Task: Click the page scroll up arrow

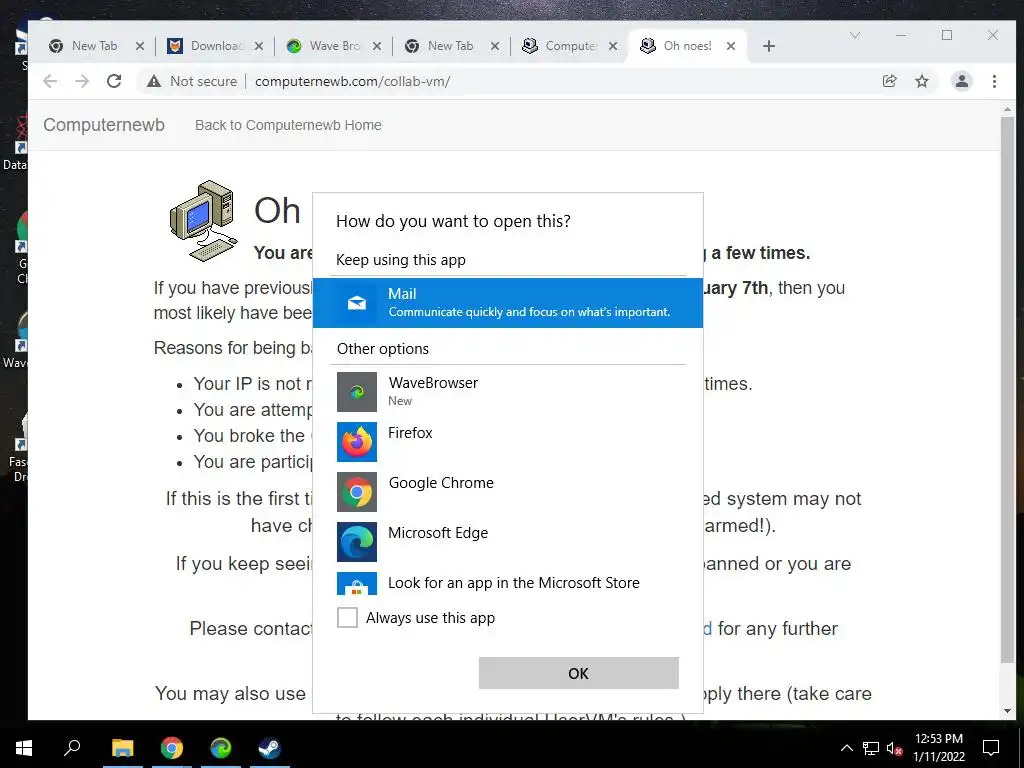Action: click(1007, 109)
